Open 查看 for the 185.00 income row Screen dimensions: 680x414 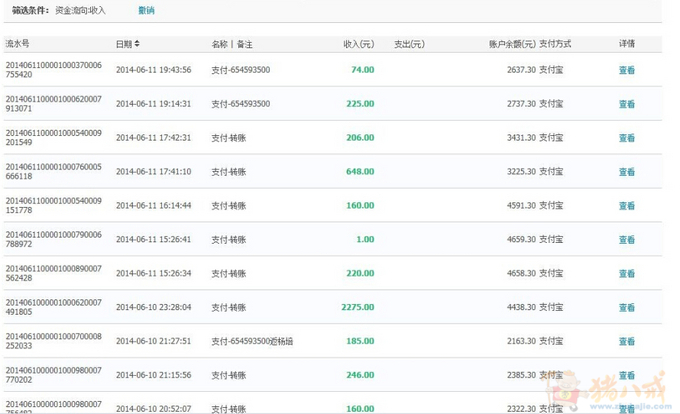[626, 342]
